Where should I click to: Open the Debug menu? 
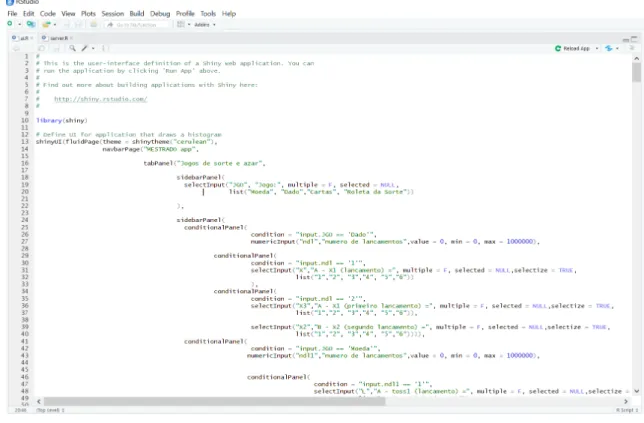[x=160, y=14]
